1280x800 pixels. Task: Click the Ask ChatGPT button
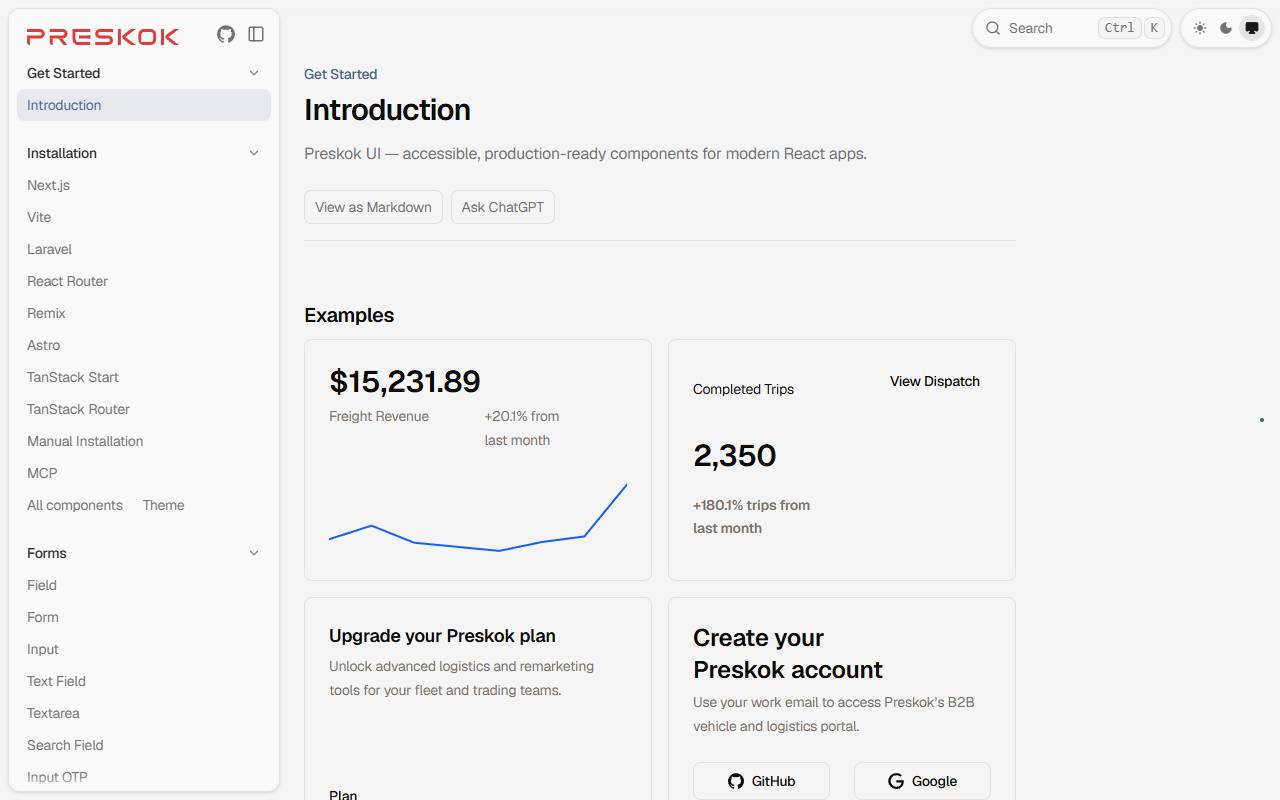(x=503, y=207)
